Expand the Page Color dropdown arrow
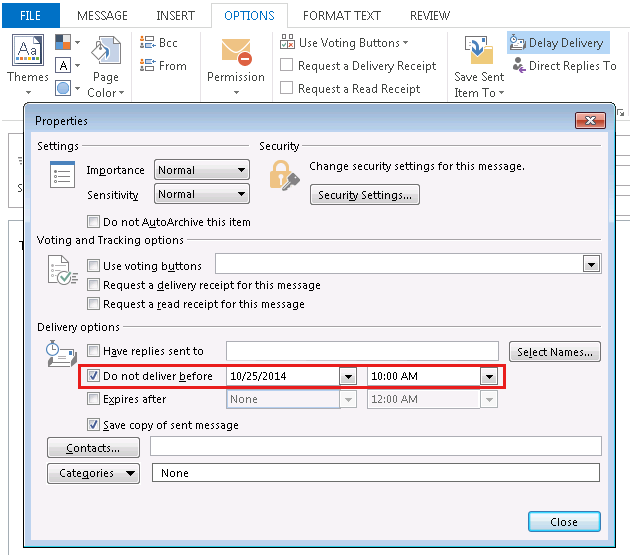This screenshot has width=632, height=557. [121, 93]
